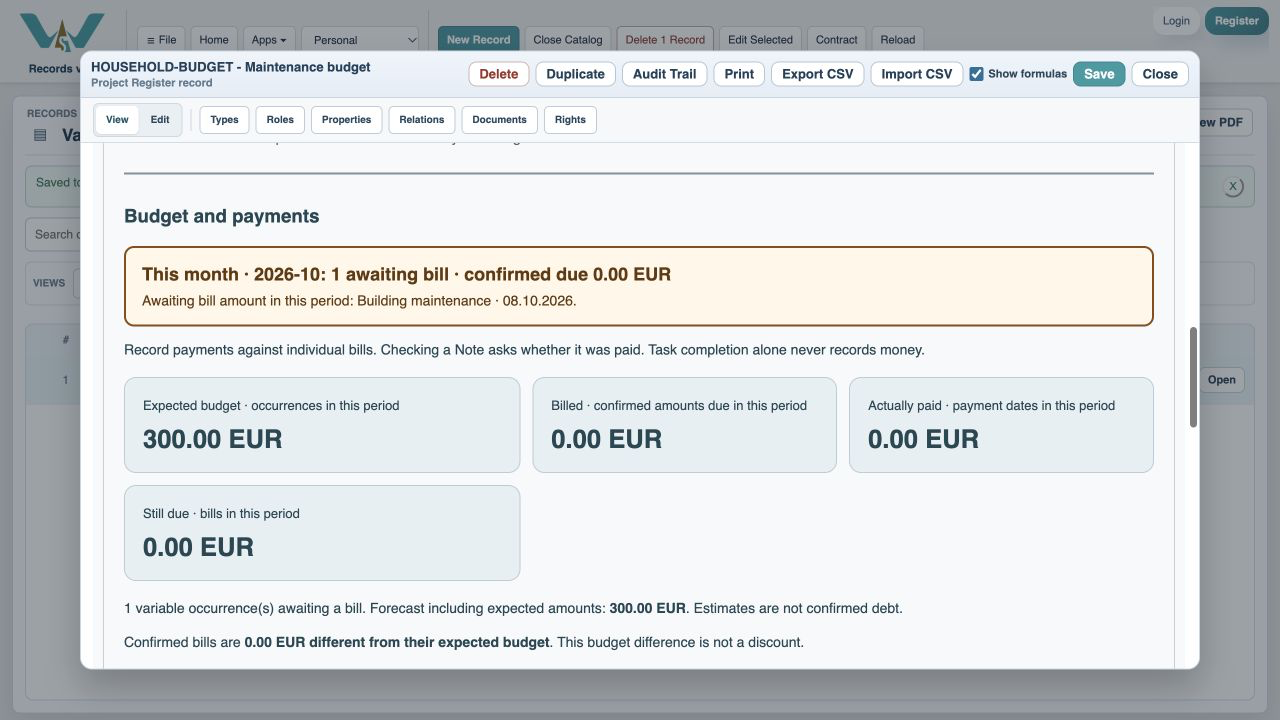Click Edit Selected in the toolbar
The width and height of the screenshot is (1280, 720).
760,40
